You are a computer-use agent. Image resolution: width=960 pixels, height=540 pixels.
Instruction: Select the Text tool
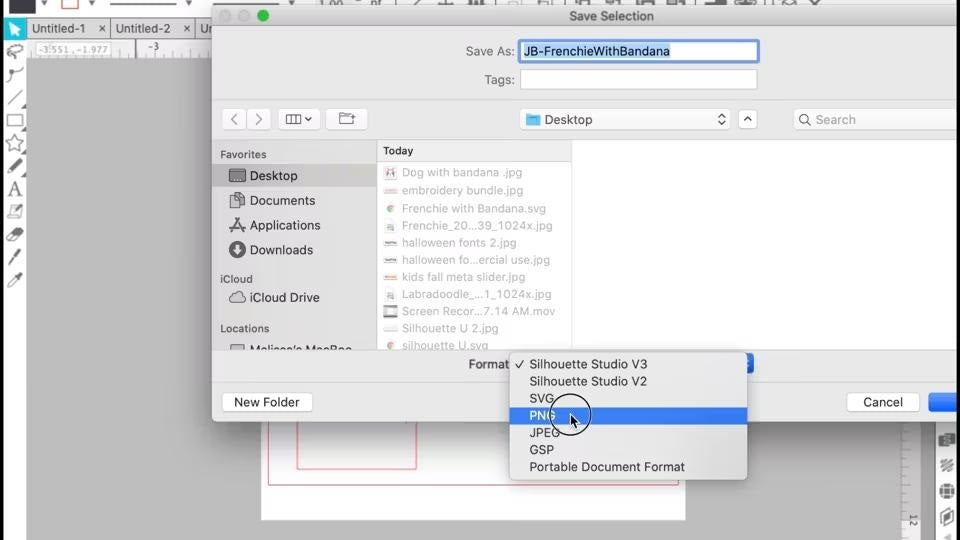[15, 189]
